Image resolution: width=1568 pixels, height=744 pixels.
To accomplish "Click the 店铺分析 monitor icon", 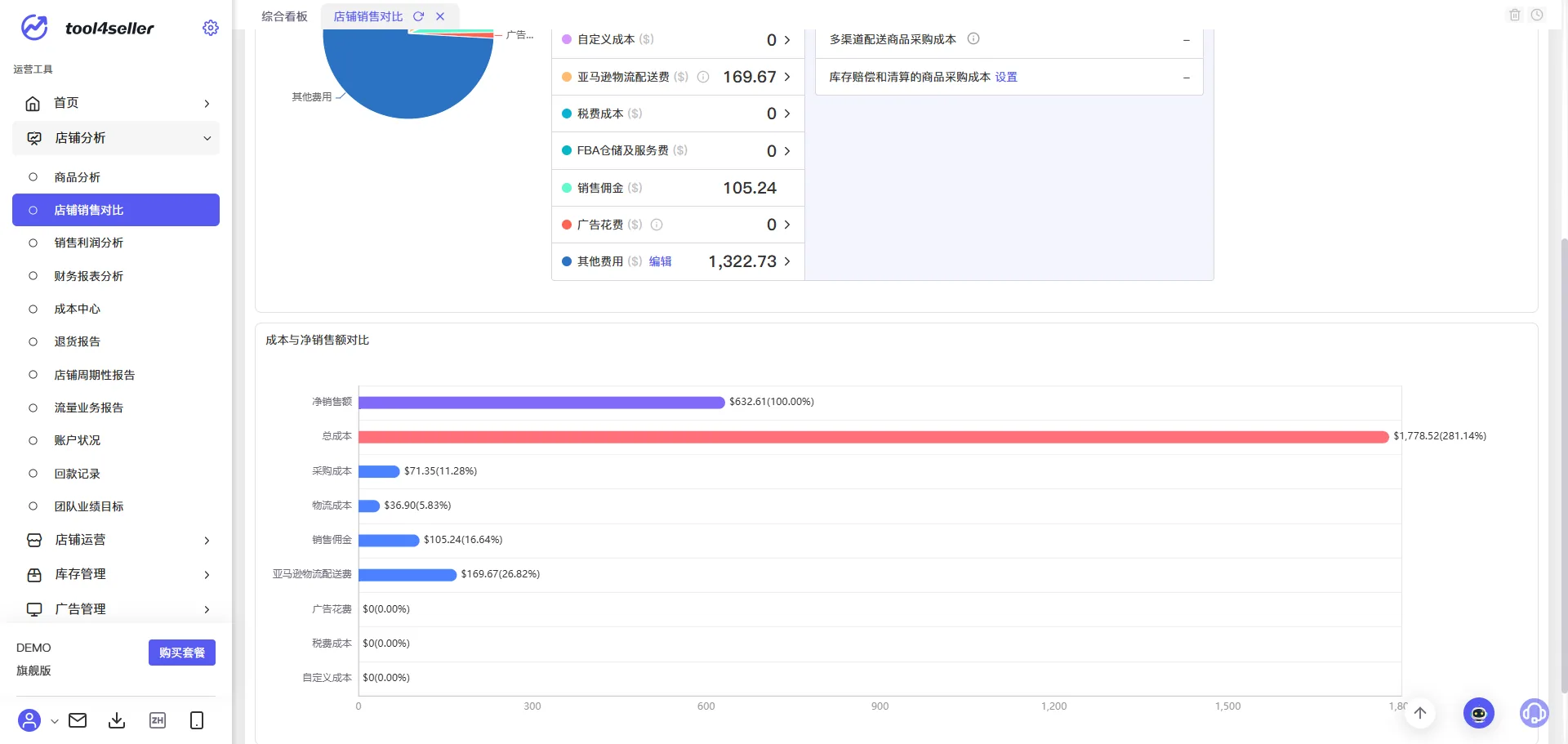I will click(x=34, y=138).
